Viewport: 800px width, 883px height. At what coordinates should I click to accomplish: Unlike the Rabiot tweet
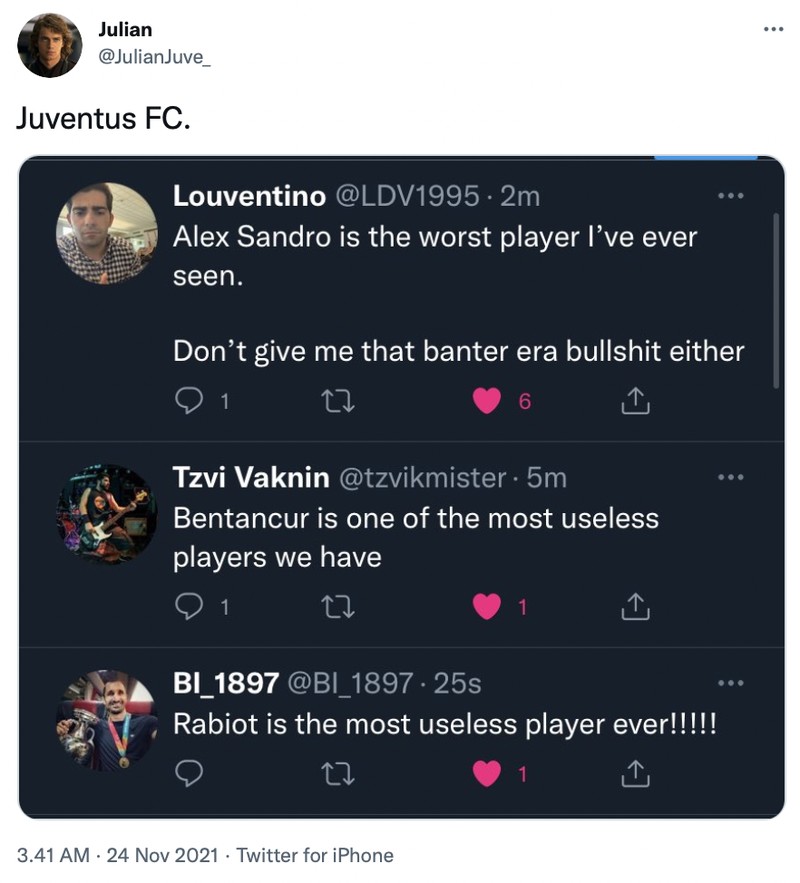[x=487, y=771]
